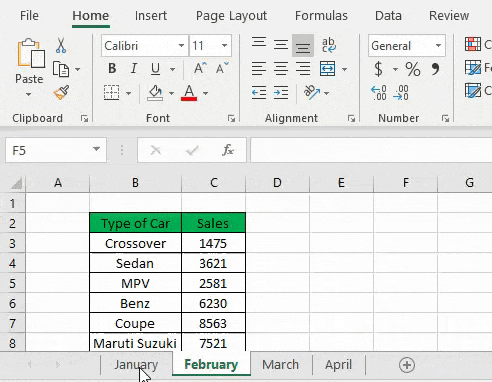The image size is (492, 382).
Task: Switch to January sheet tab
Action: coord(136,365)
